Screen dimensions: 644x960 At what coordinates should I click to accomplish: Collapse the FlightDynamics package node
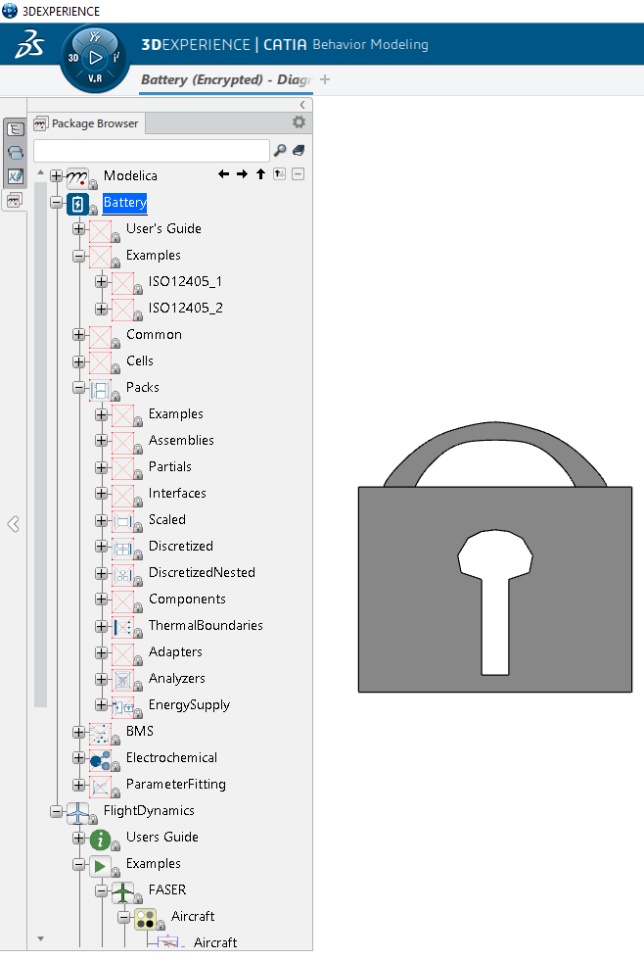[x=56, y=811]
